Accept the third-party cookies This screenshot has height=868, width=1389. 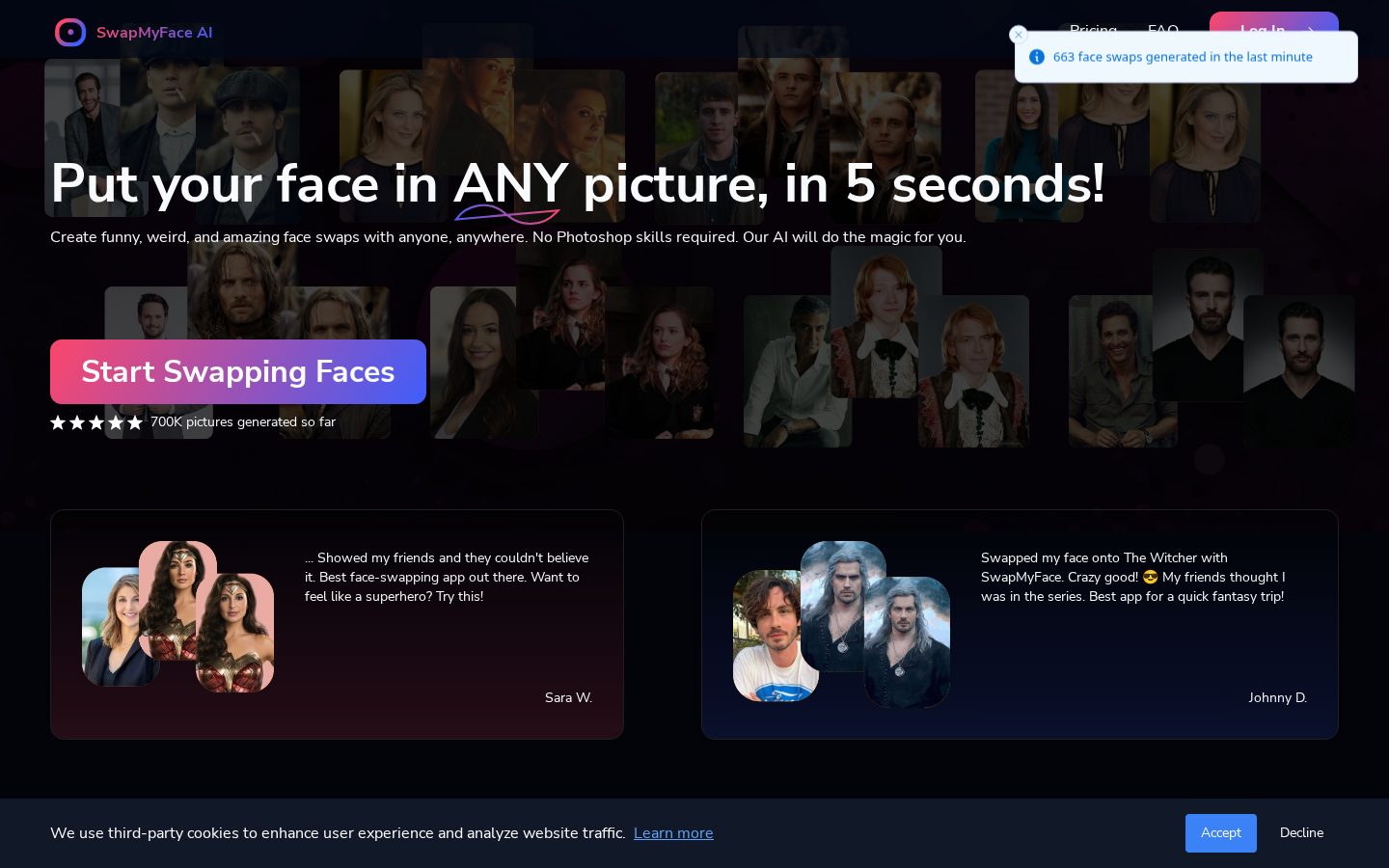(x=1221, y=833)
